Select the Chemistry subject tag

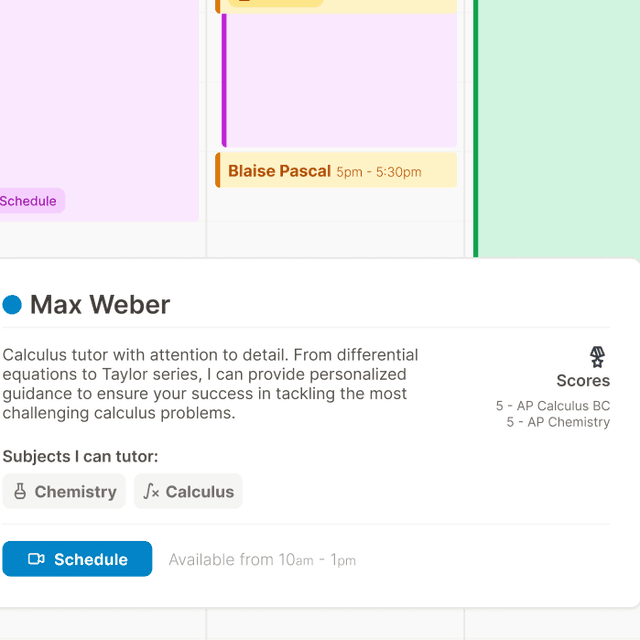point(64,491)
